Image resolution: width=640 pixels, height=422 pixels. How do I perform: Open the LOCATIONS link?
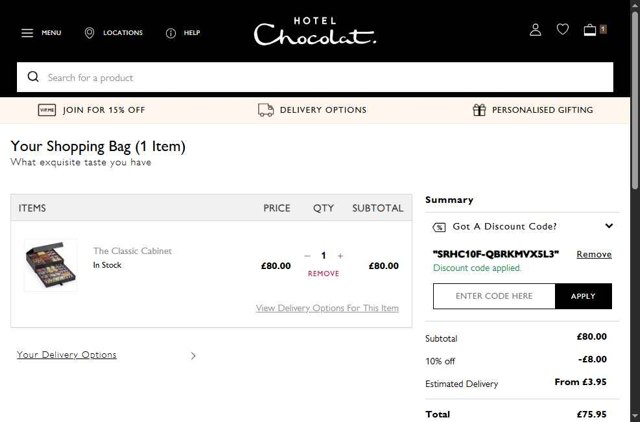[123, 33]
